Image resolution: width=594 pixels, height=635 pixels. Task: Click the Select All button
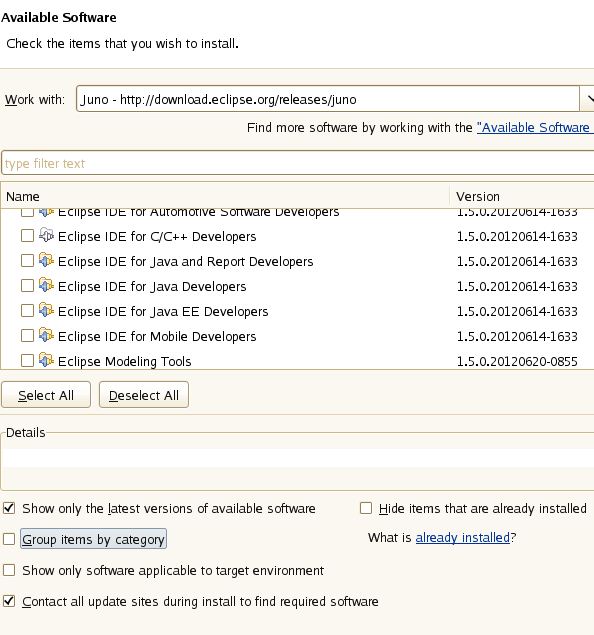pyautogui.click(x=46, y=395)
